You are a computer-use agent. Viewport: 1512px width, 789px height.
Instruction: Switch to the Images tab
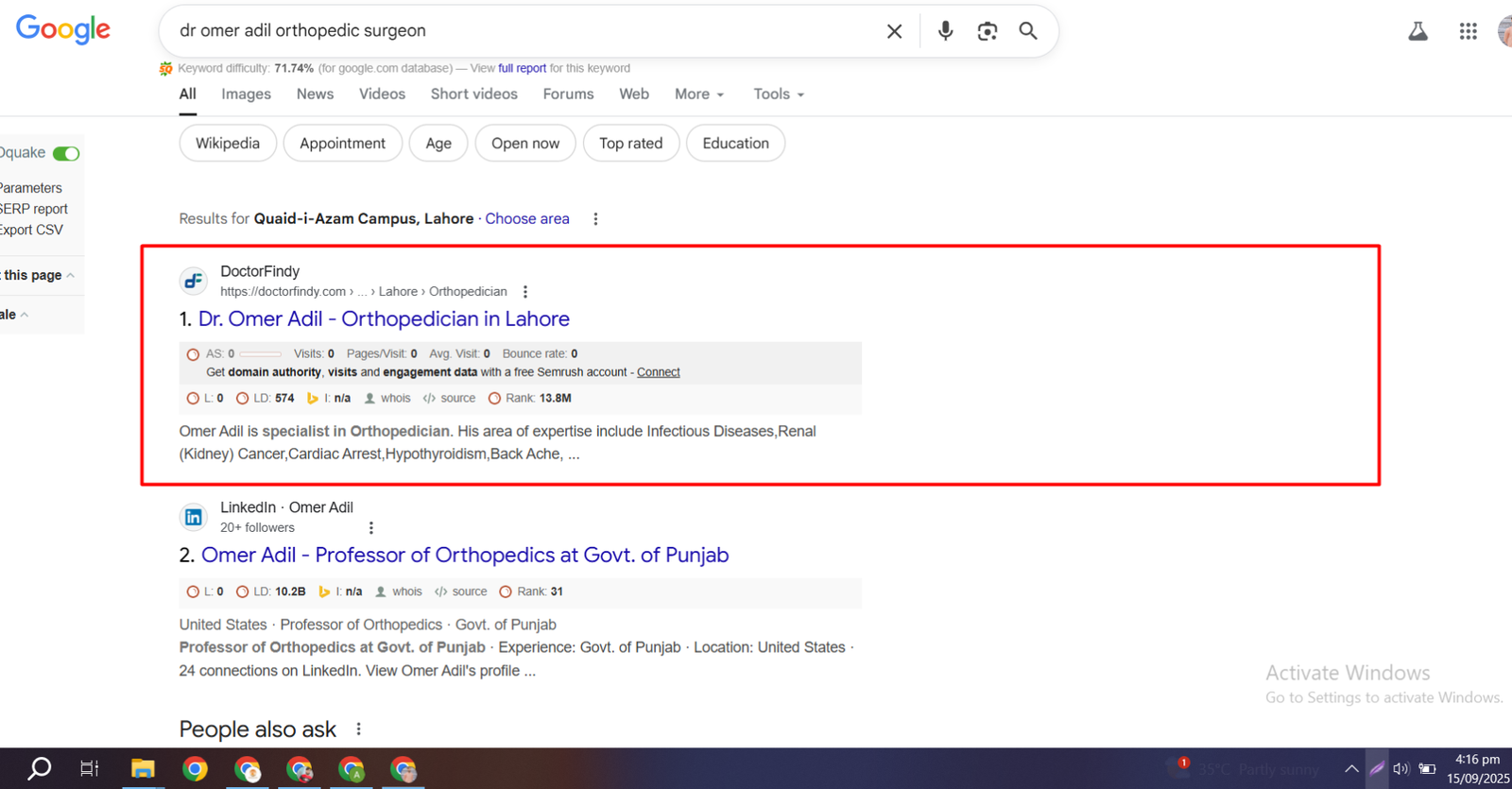tap(246, 94)
